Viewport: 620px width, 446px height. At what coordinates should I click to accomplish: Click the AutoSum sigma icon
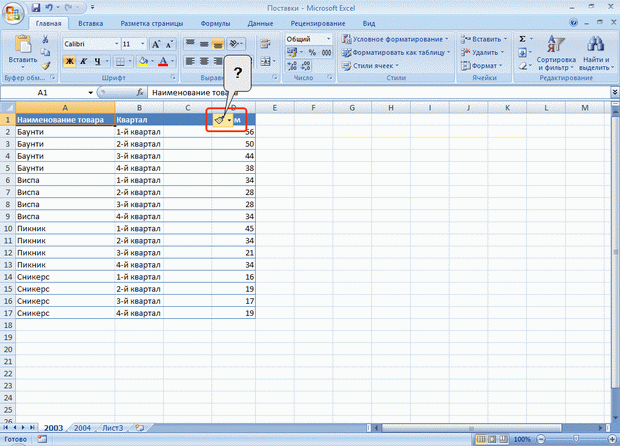tap(522, 39)
